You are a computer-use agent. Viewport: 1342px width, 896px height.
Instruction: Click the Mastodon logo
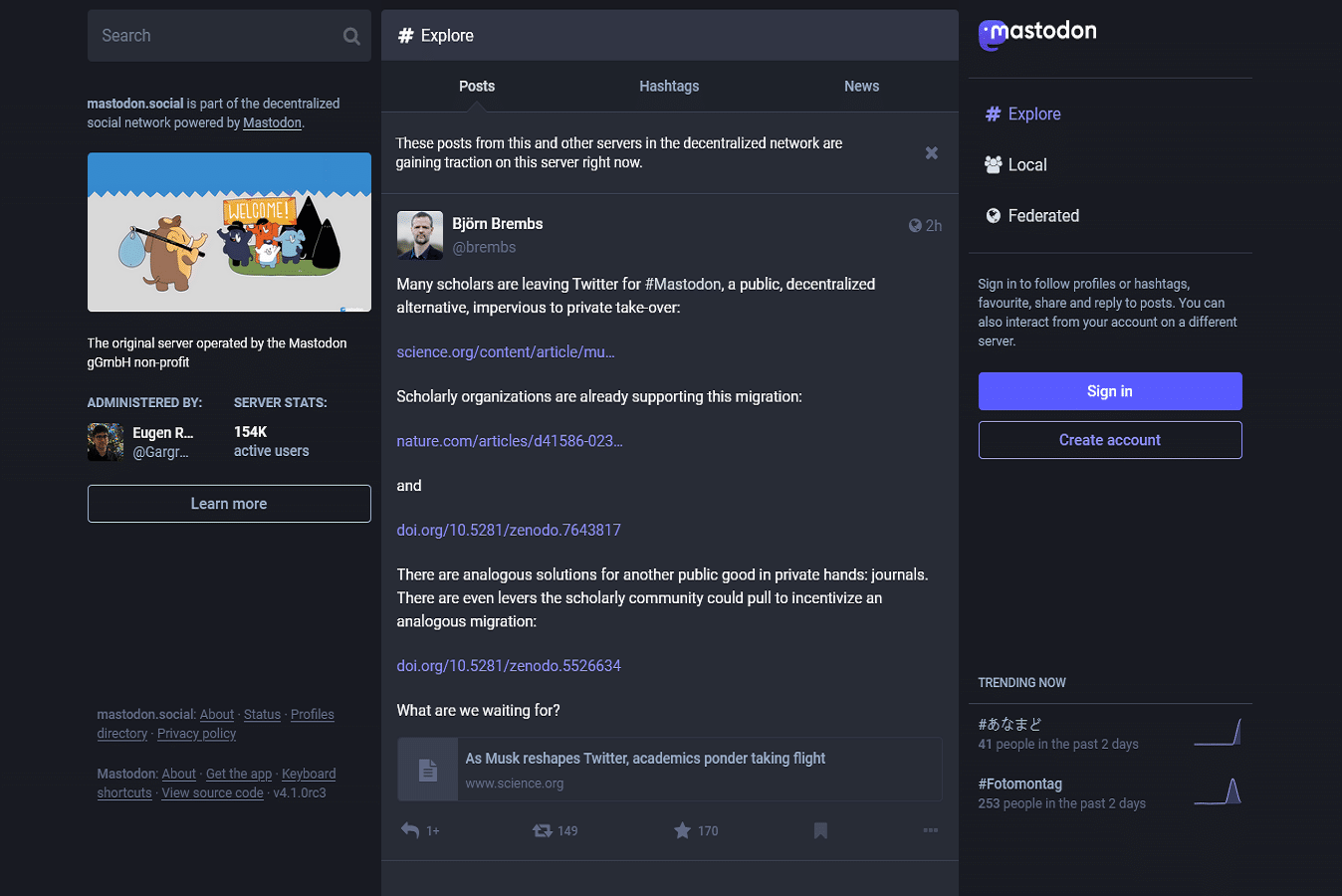[1037, 34]
